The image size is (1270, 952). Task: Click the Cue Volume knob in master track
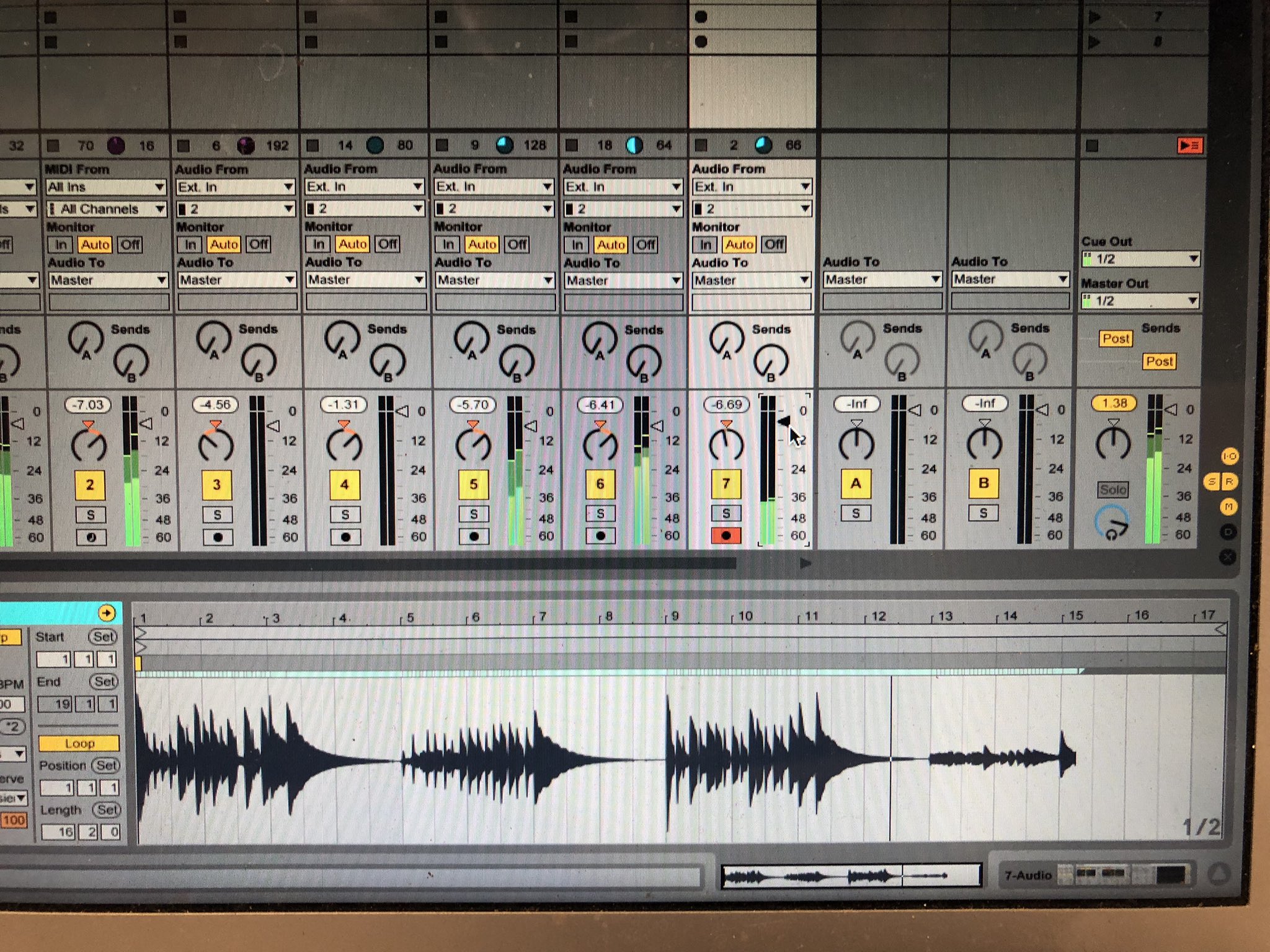[x=1111, y=522]
